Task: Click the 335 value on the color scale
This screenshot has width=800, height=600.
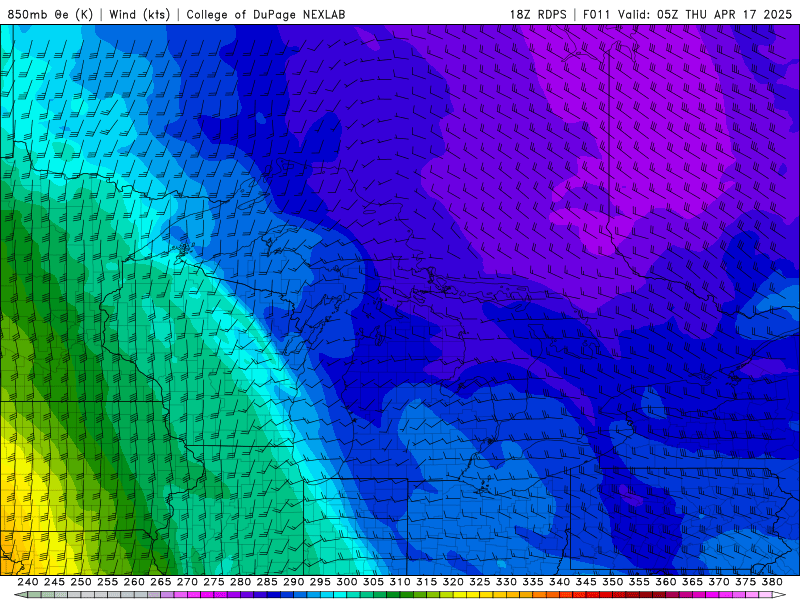Action: coord(533,582)
